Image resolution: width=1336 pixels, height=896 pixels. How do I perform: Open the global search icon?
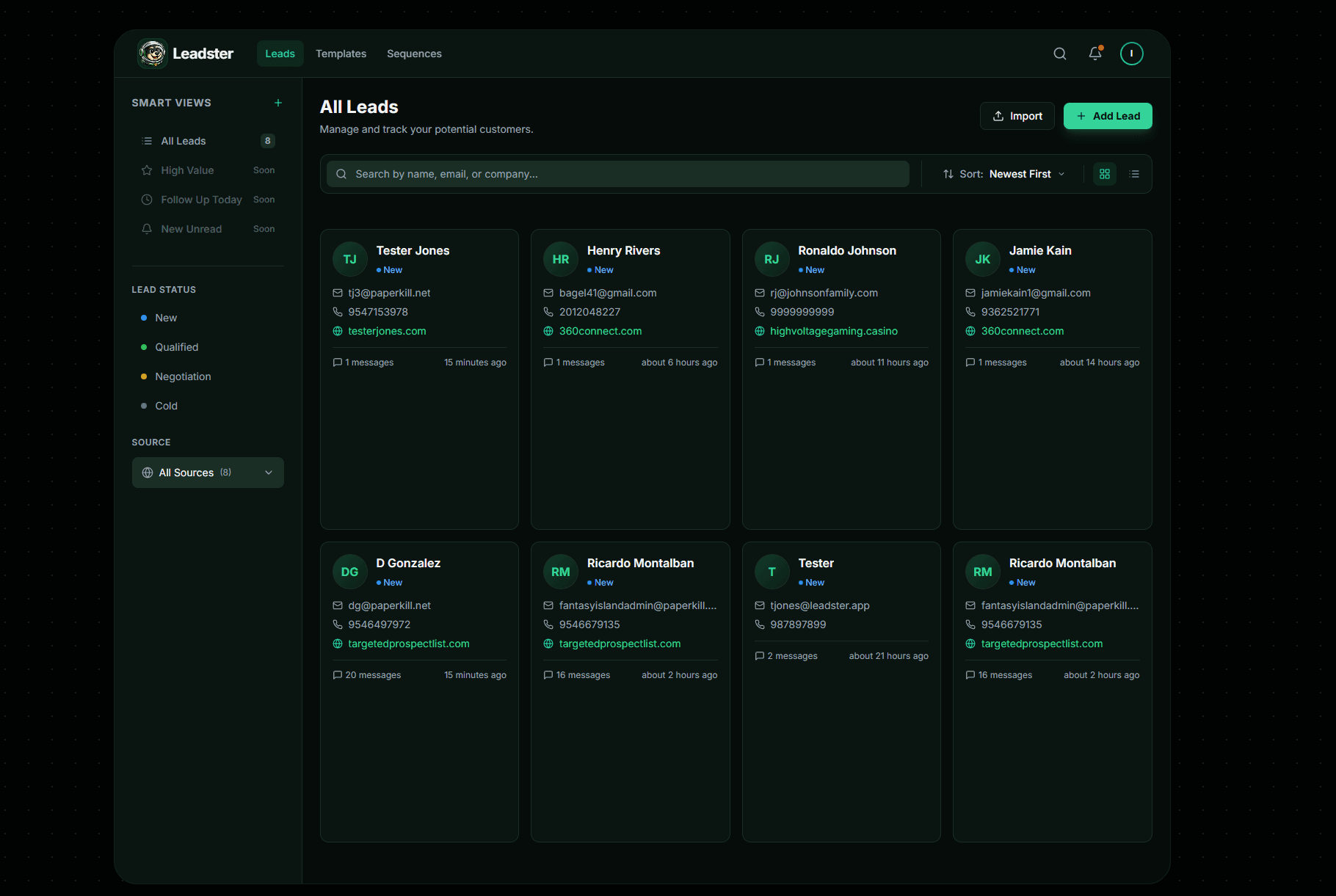1060,53
